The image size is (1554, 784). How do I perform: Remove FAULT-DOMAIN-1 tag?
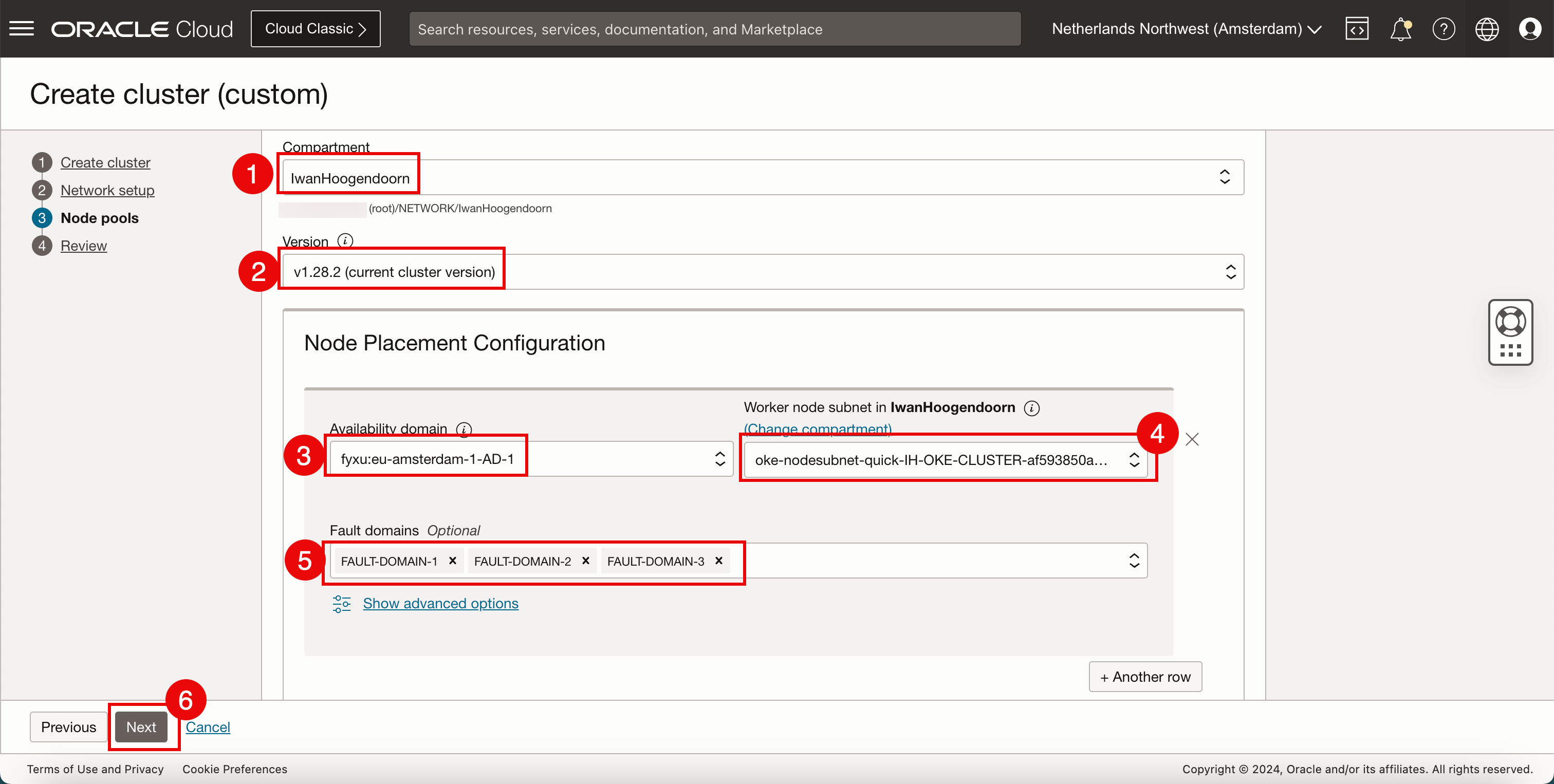point(452,561)
